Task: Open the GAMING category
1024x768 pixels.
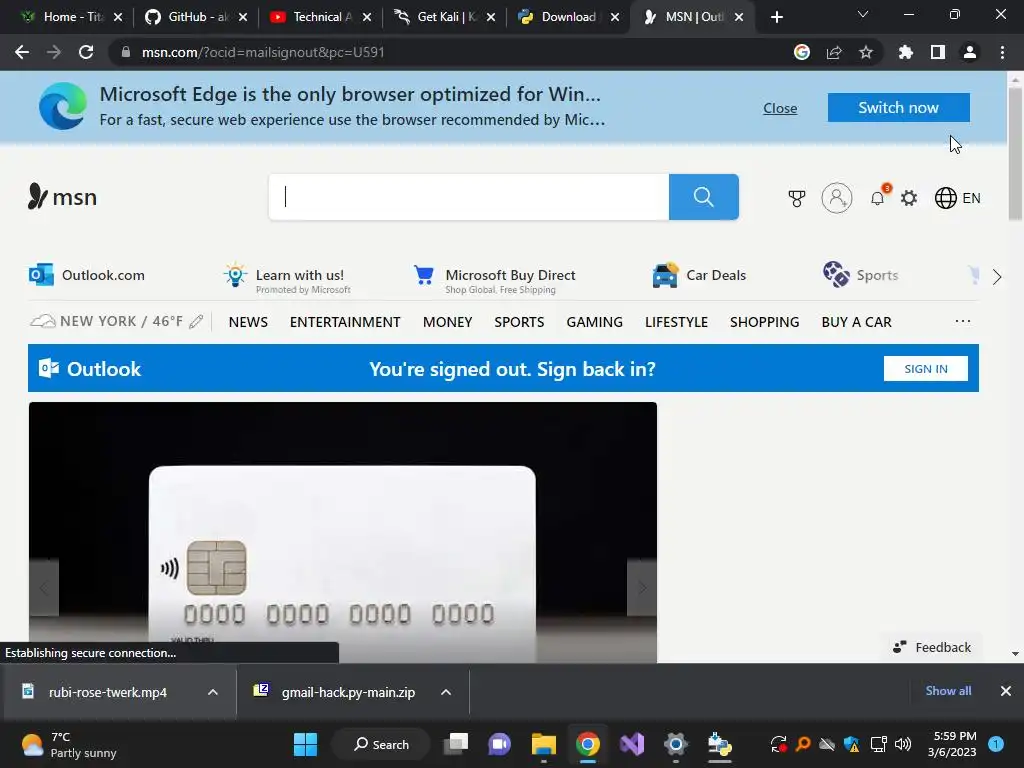Action: point(594,322)
